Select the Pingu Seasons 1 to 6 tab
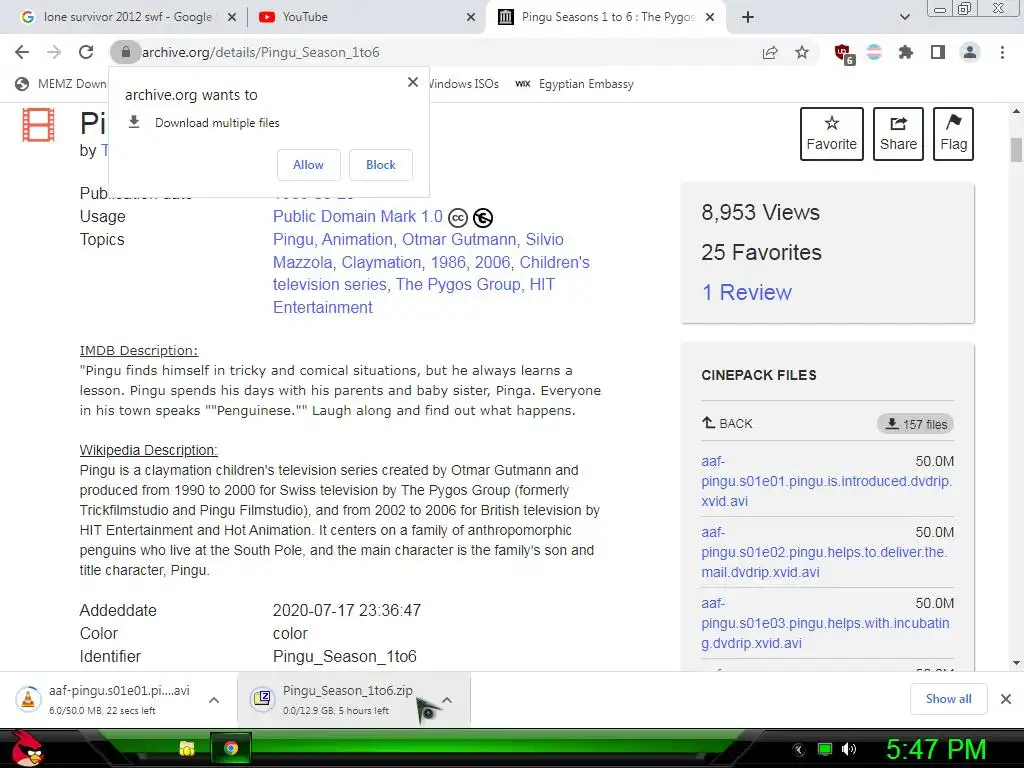This screenshot has width=1024, height=768. 607,17
